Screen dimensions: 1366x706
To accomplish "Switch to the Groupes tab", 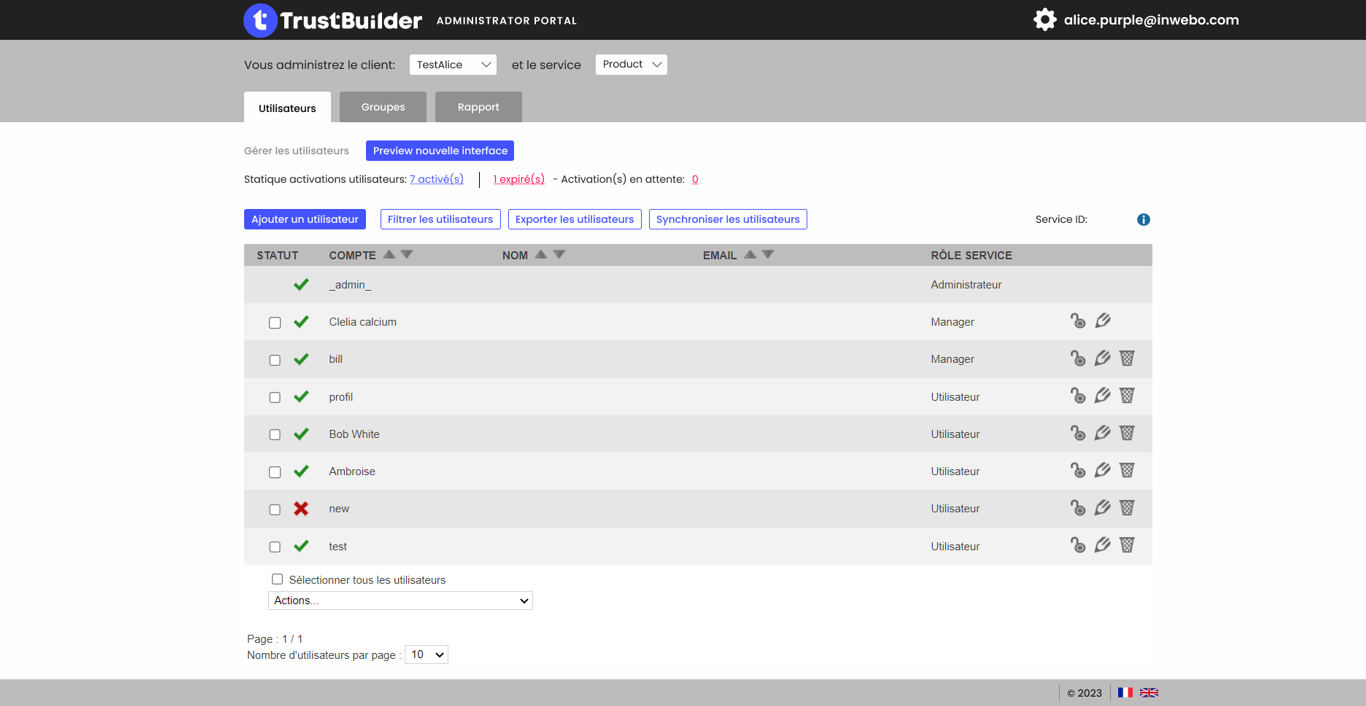I will (x=382, y=107).
